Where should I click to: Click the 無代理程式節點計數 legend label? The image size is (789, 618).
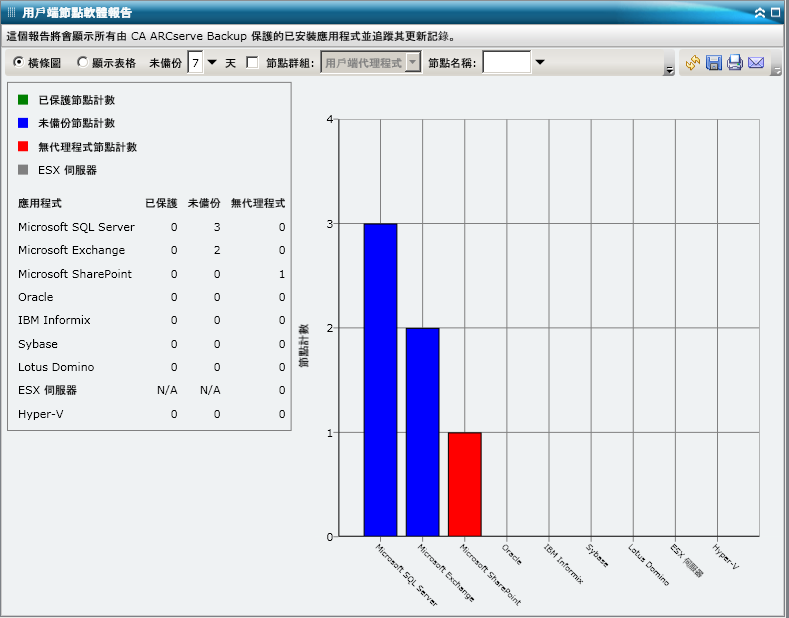click(x=88, y=146)
